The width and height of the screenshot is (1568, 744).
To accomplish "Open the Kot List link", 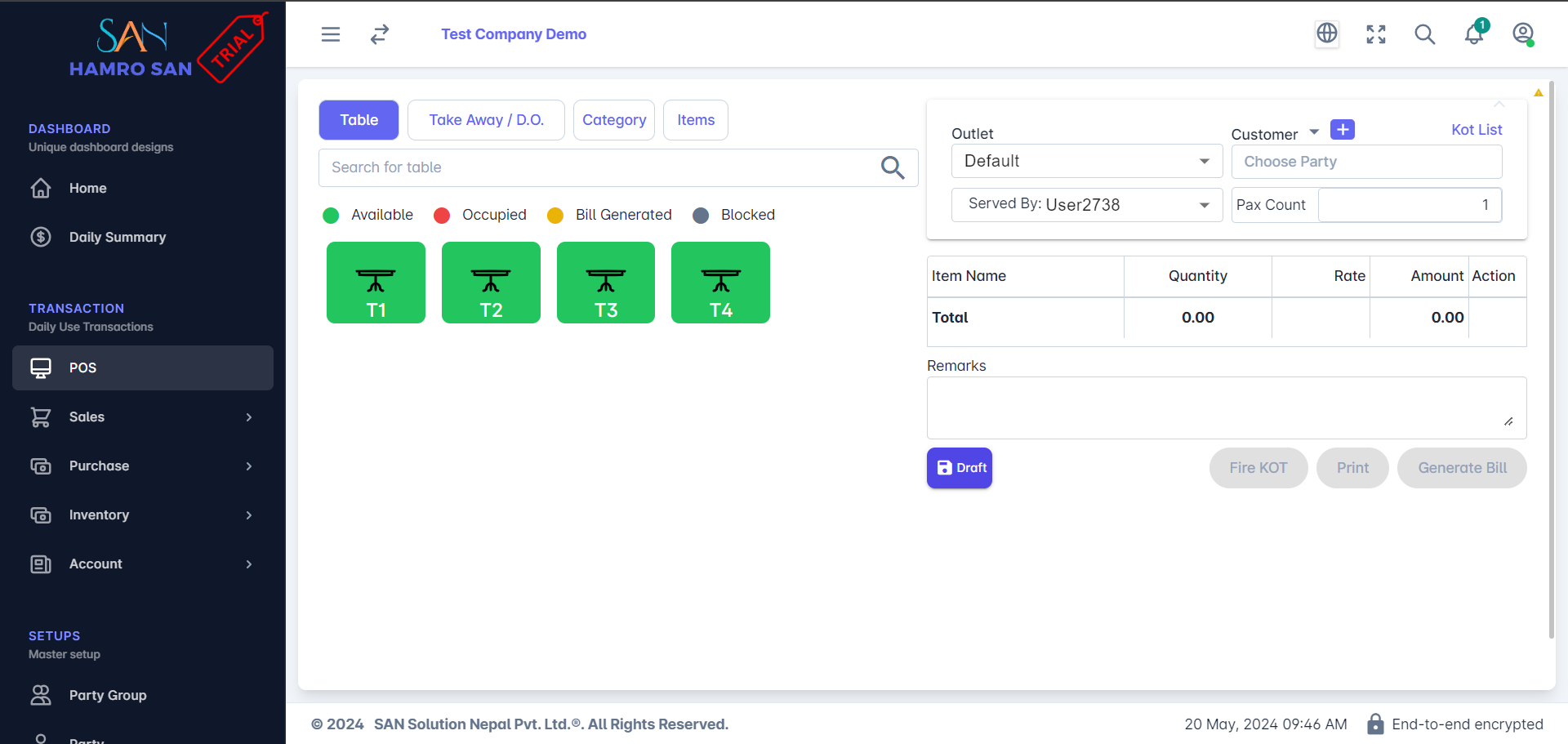I will pos(1477,130).
